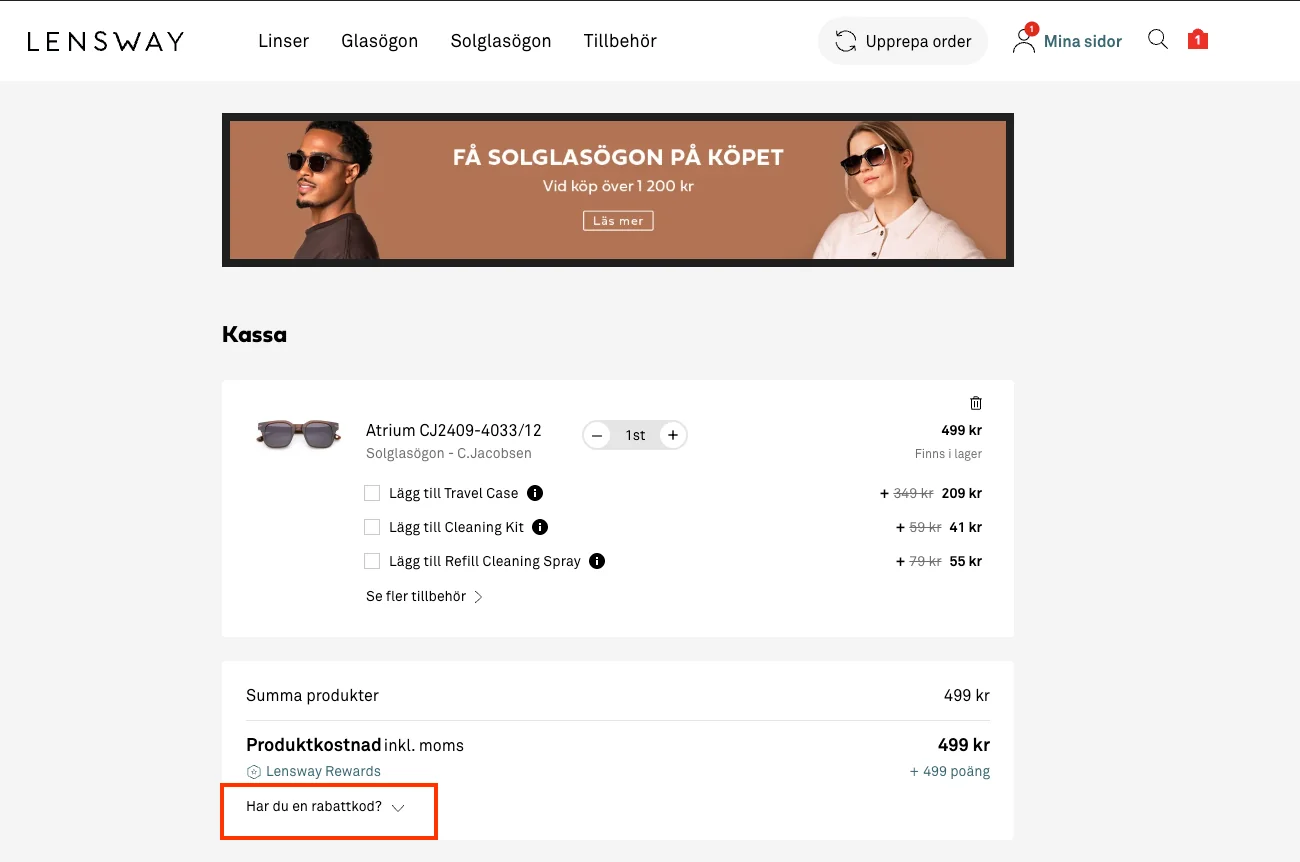Image resolution: width=1300 pixels, height=862 pixels.
Task: Click the Mina sidor profile icon
Action: click(x=1023, y=41)
